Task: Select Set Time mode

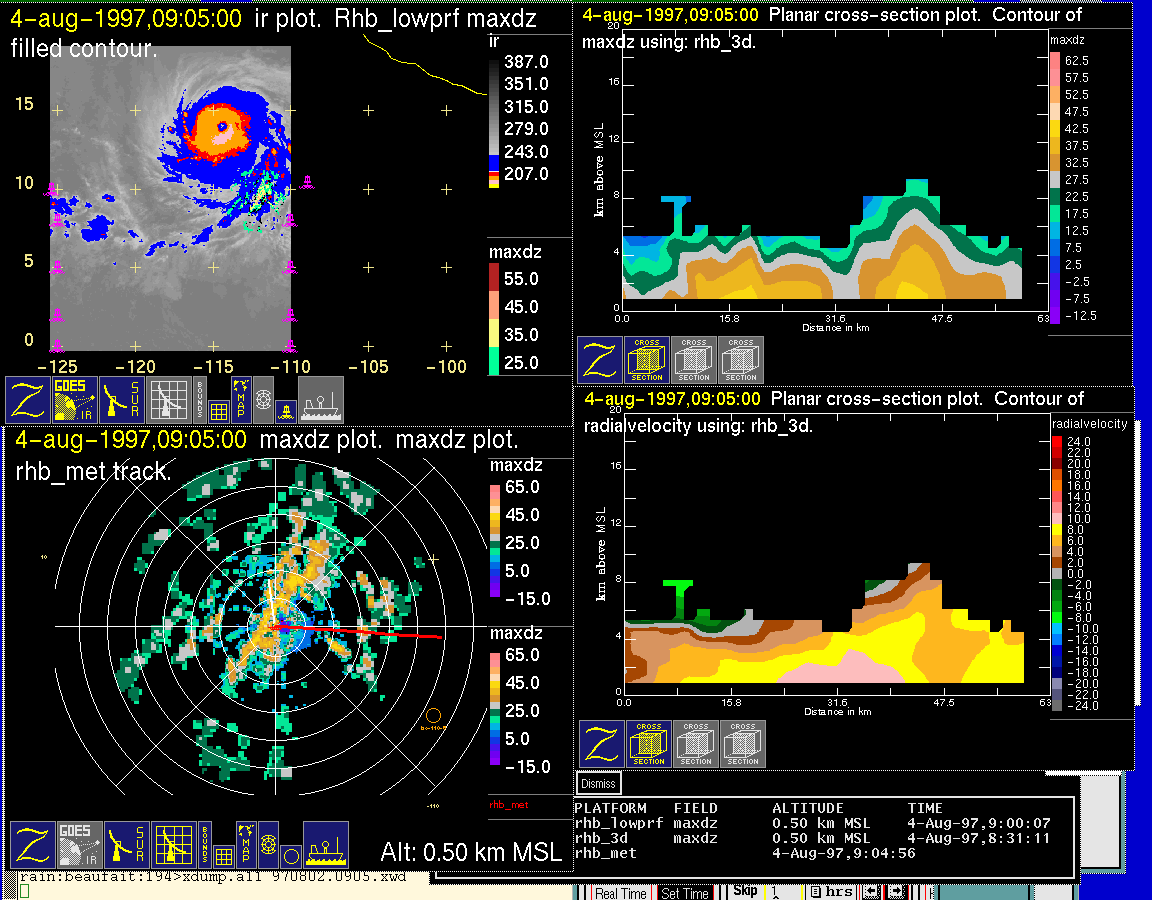Action: [x=685, y=893]
